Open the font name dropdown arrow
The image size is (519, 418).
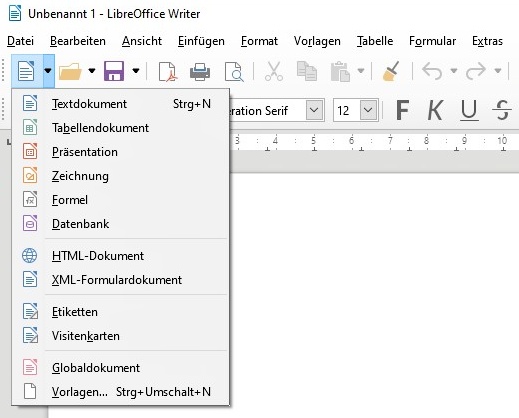pyautogui.click(x=314, y=110)
